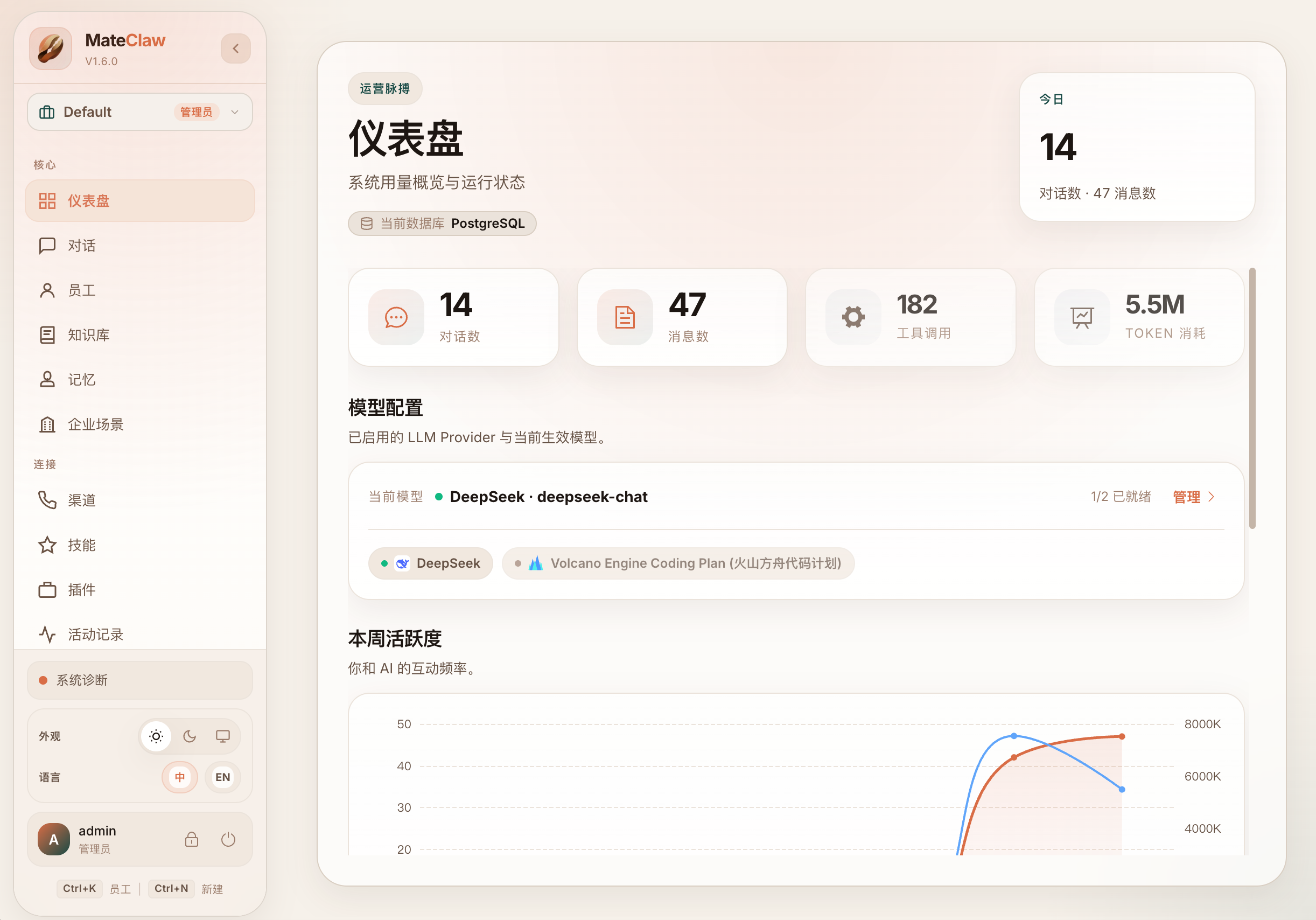The width and height of the screenshot is (1316, 920).
Task: Click the Volcano Engine logo icon
Action: click(535, 563)
